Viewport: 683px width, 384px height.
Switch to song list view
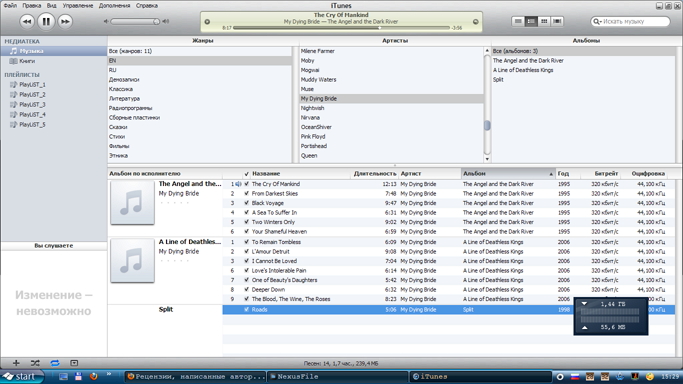click(x=518, y=21)
